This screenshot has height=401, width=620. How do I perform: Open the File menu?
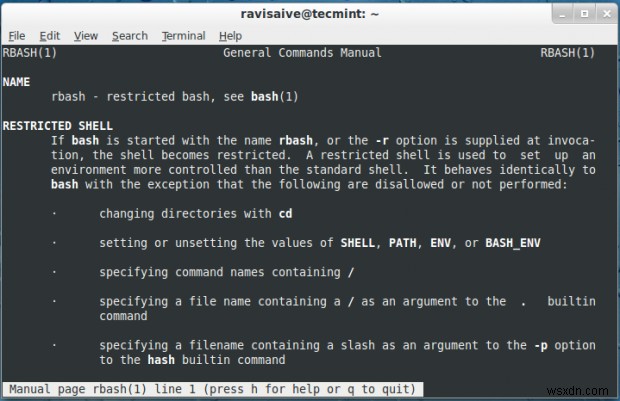17,36
